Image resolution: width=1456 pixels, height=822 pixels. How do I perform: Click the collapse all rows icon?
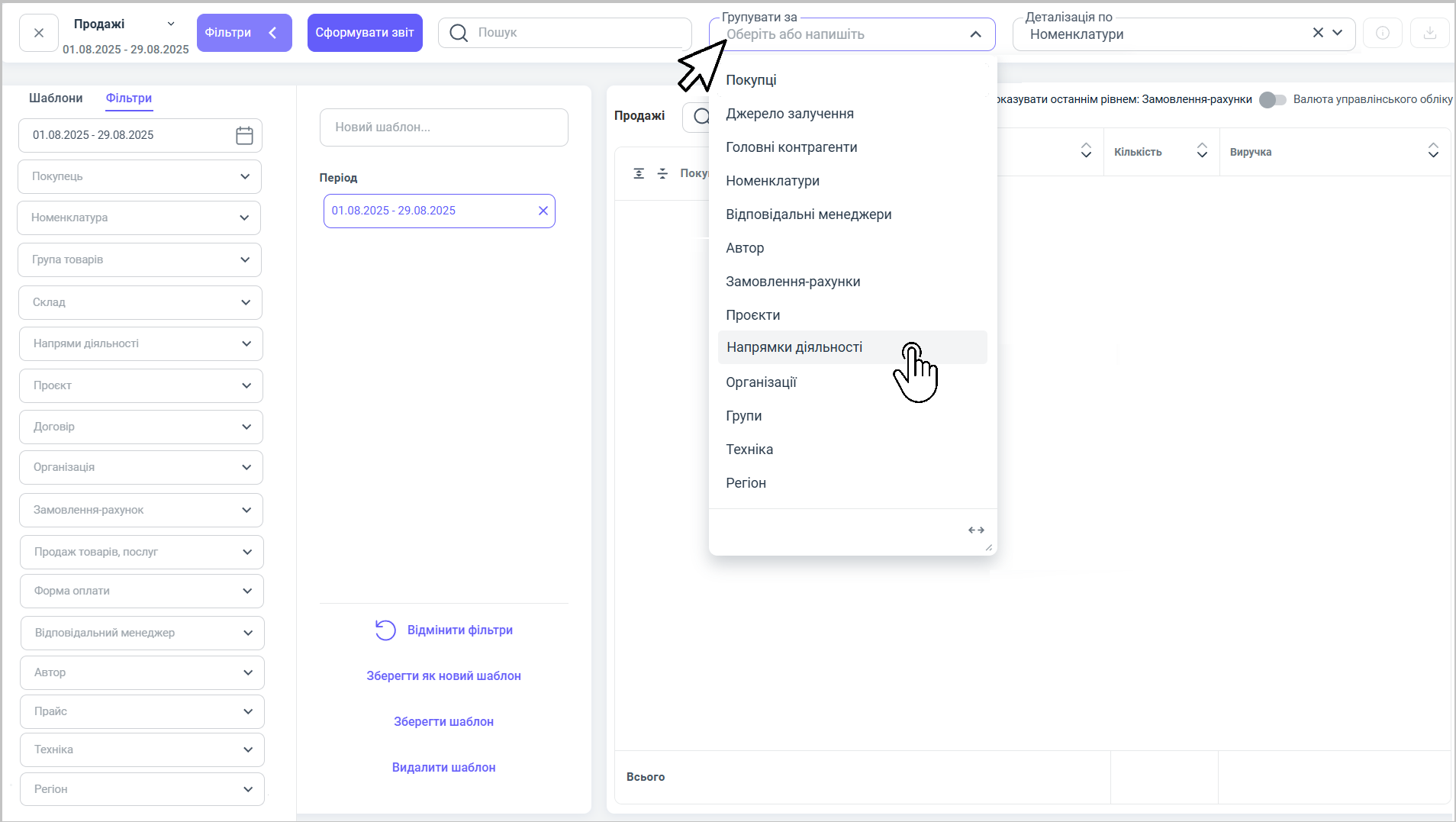(662, 174)
